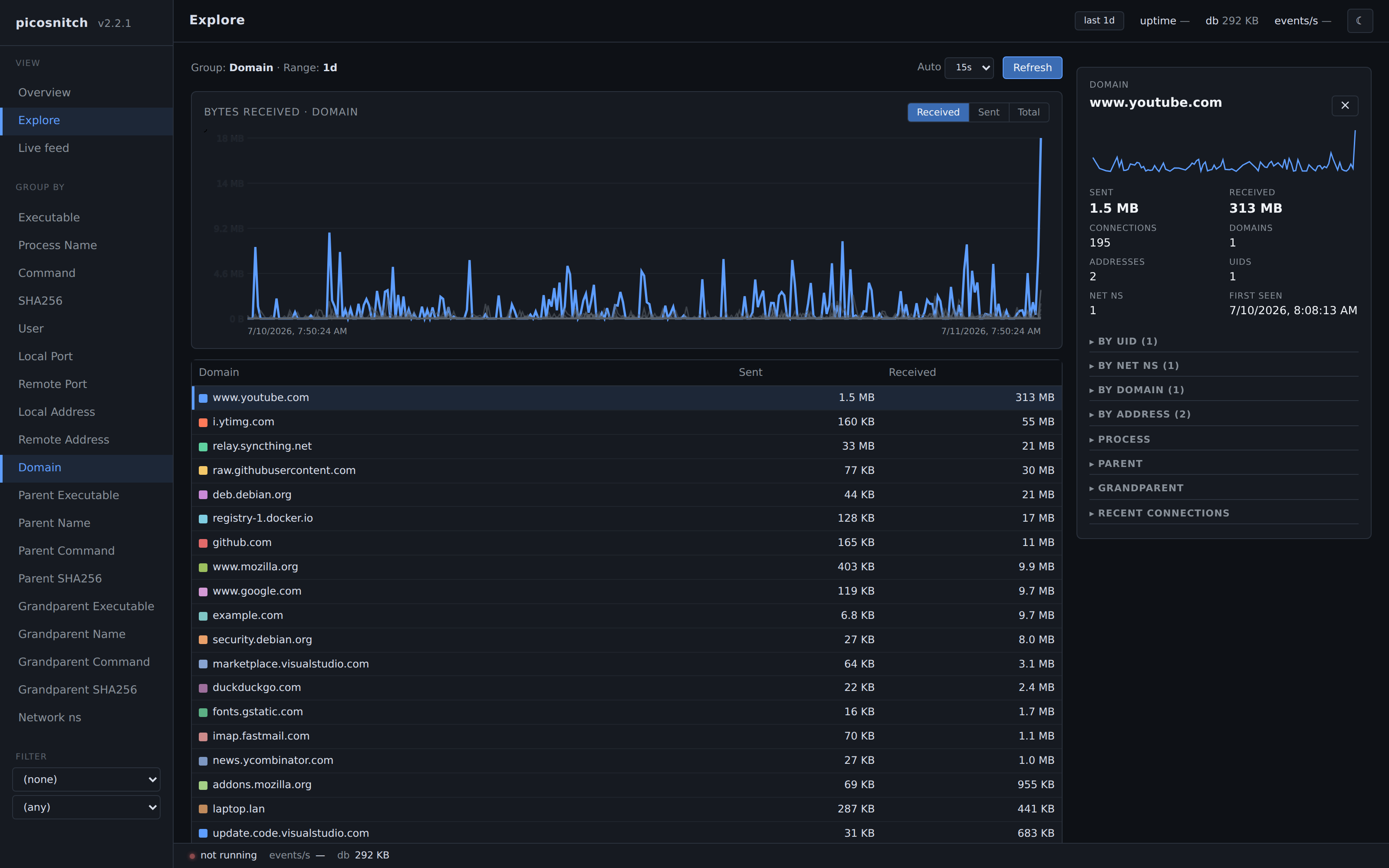Viewport: 1389px width, 868px height.
Task: Open the Overview view
Action: click(87, 92)
